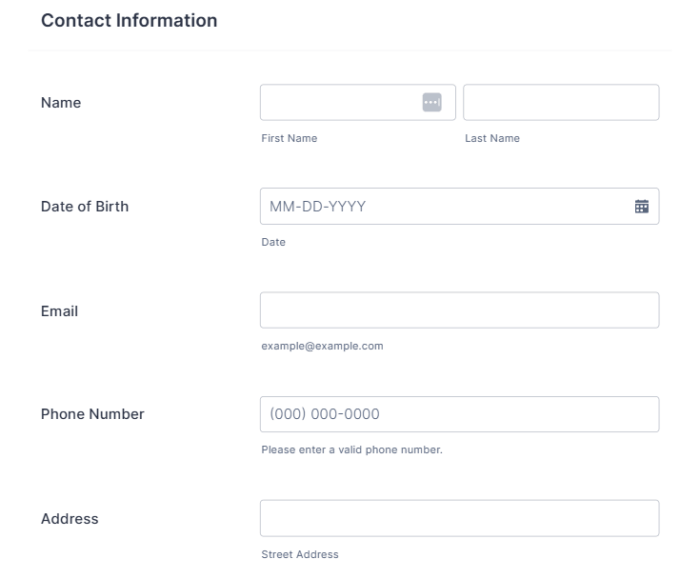Click into the Last Name text box
Screen dimensions: 700x579
[x=560, y=102]
